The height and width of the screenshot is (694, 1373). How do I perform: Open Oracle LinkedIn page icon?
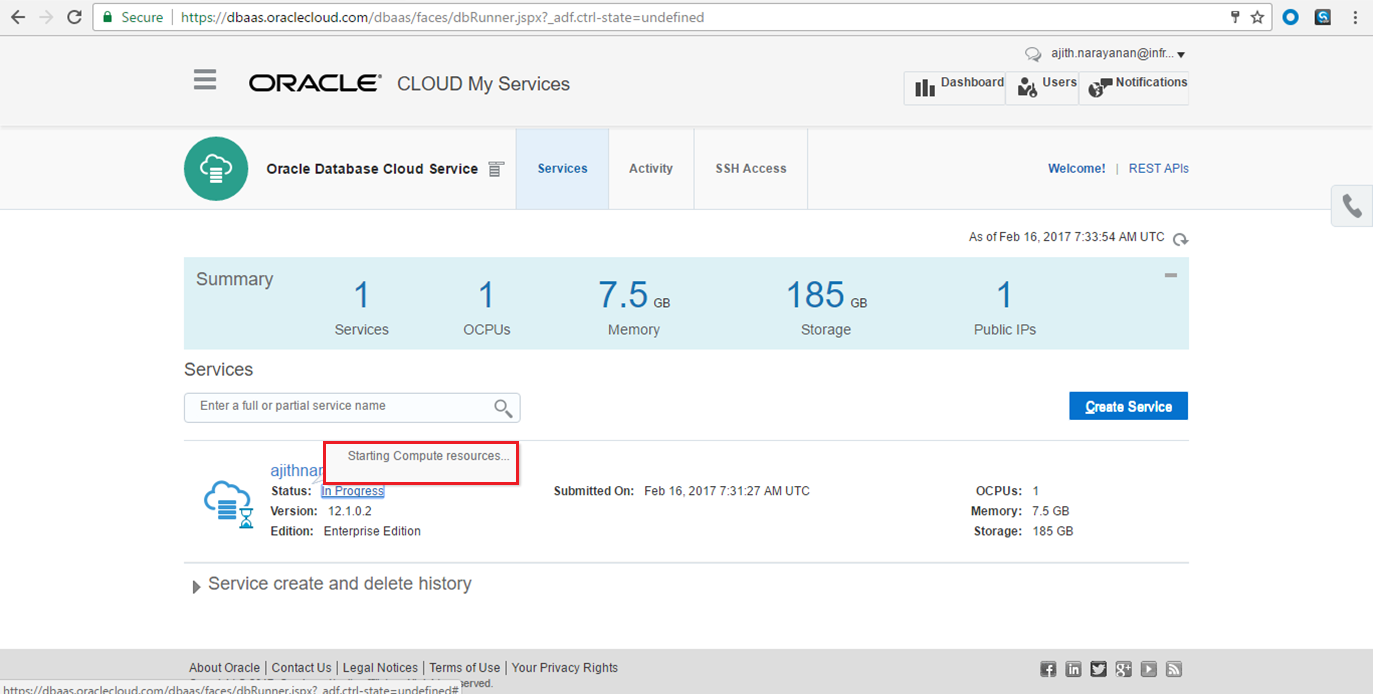click(x=1073, y=669)
